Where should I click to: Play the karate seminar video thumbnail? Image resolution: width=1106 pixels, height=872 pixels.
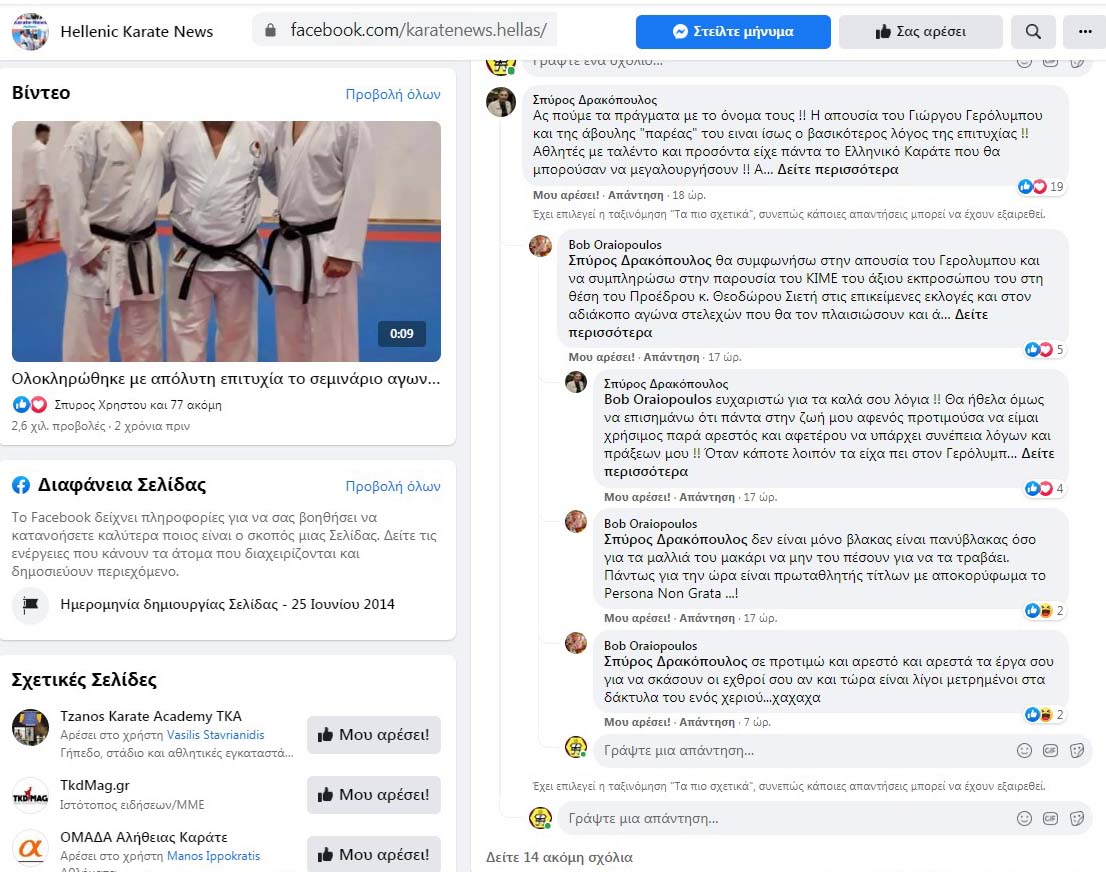226,241
